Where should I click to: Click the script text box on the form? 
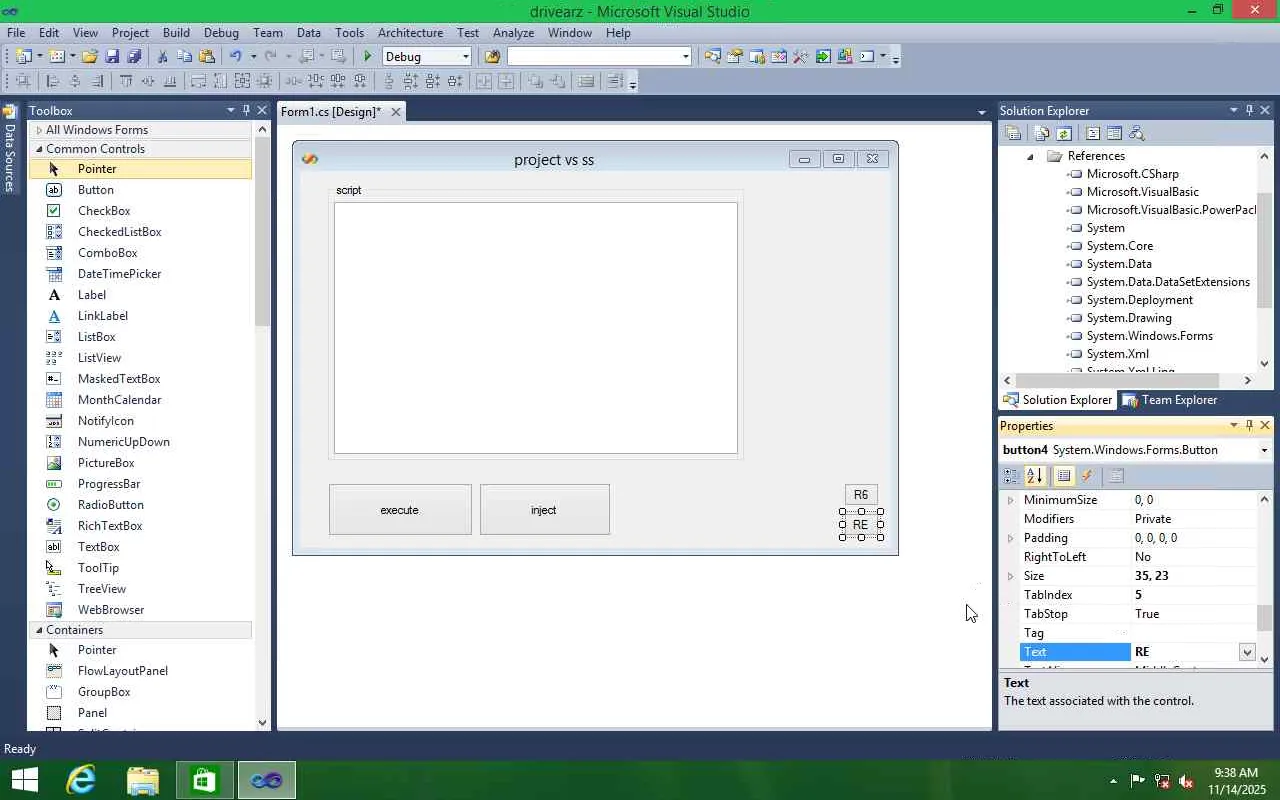[x=536, y=328]
